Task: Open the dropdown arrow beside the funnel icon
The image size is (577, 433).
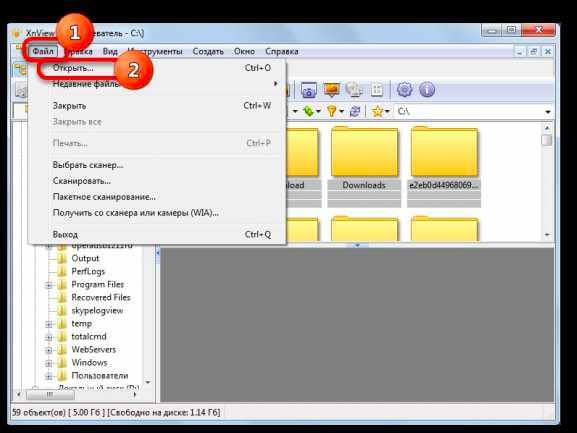Action: click(x=341, y=111)
